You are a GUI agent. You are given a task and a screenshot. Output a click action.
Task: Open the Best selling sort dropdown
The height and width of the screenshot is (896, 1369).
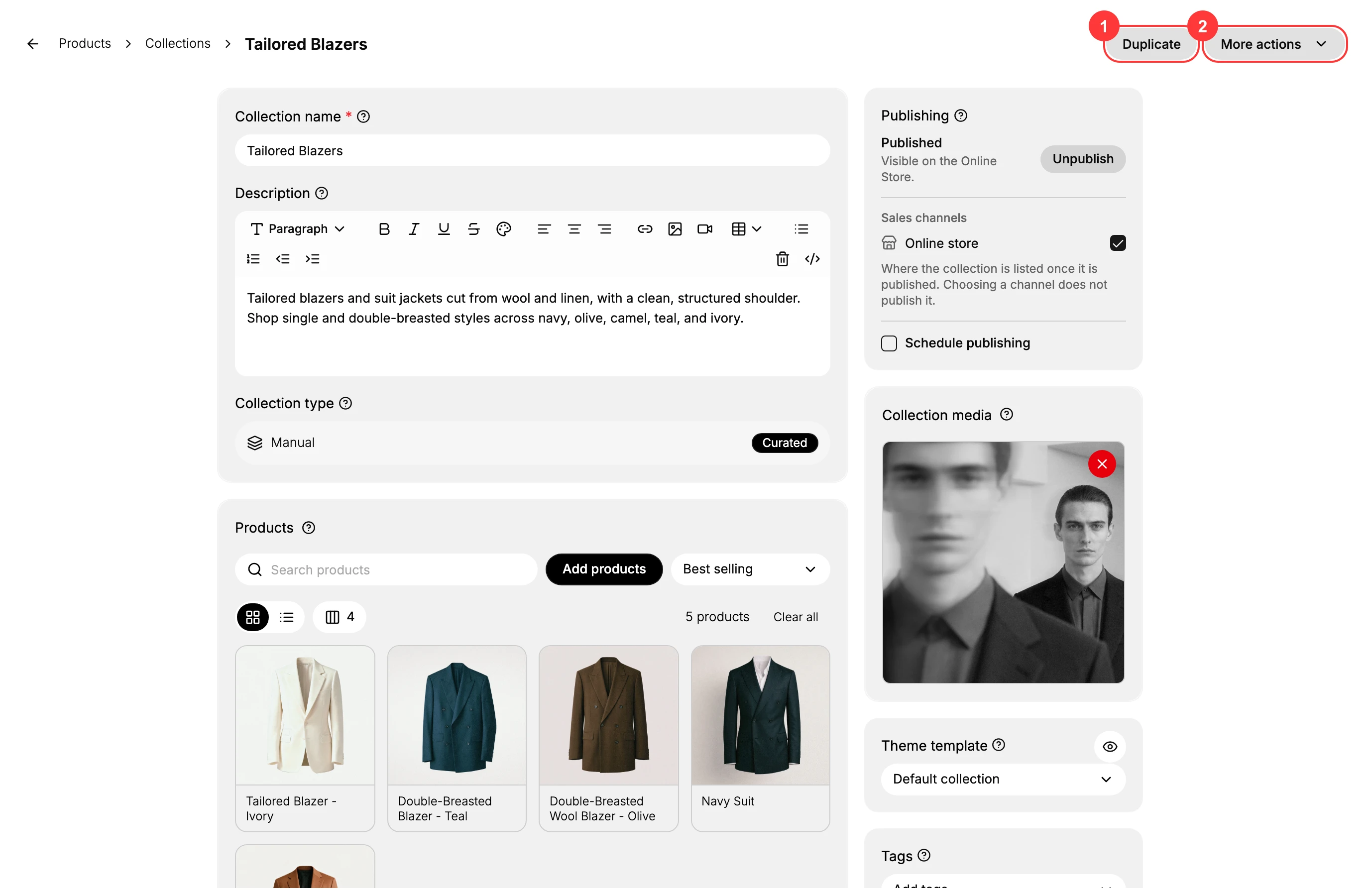(750, 569)
